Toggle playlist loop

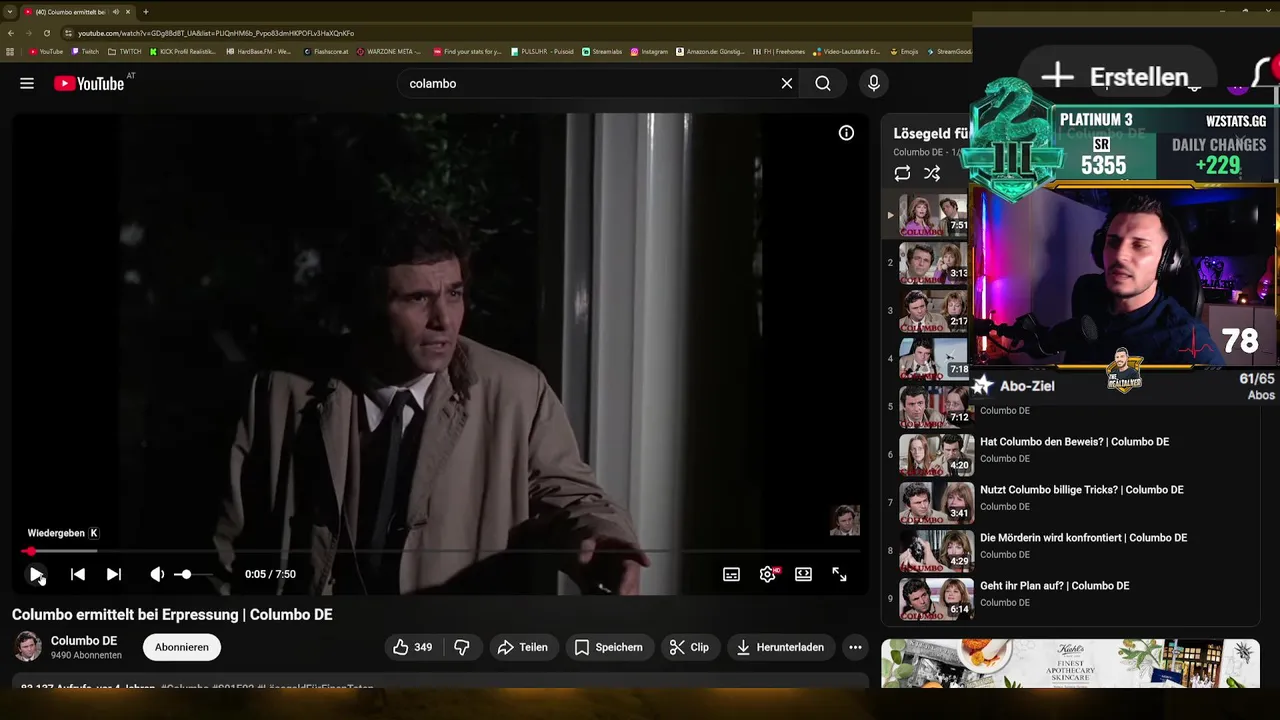click(902, 173)
